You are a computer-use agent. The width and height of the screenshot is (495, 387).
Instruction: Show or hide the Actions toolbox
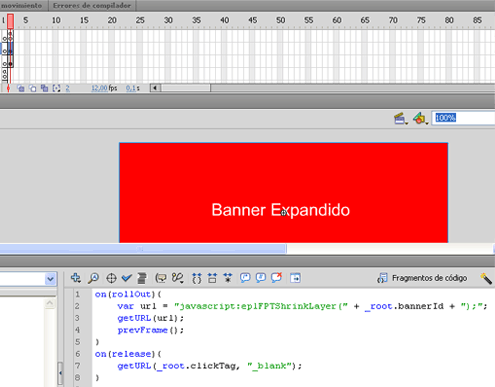[x=295, y=278]
